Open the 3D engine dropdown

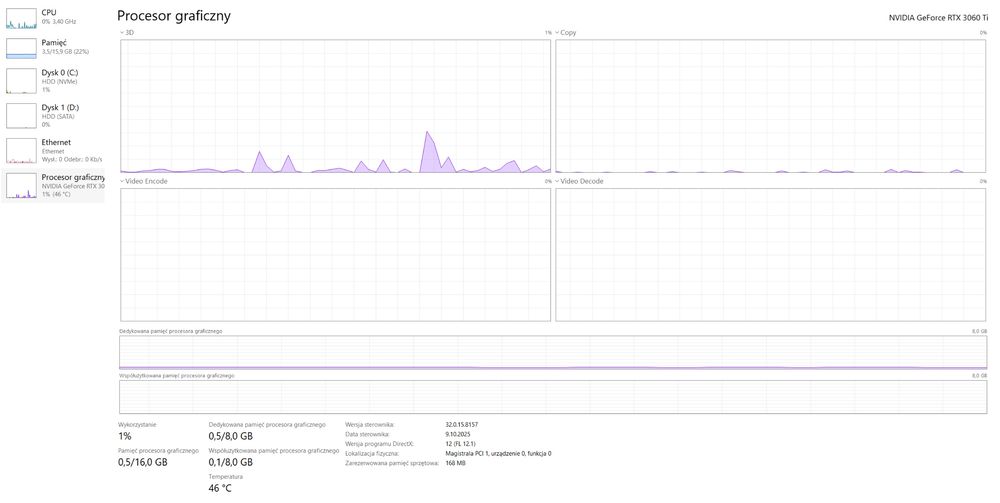(127, 33)
